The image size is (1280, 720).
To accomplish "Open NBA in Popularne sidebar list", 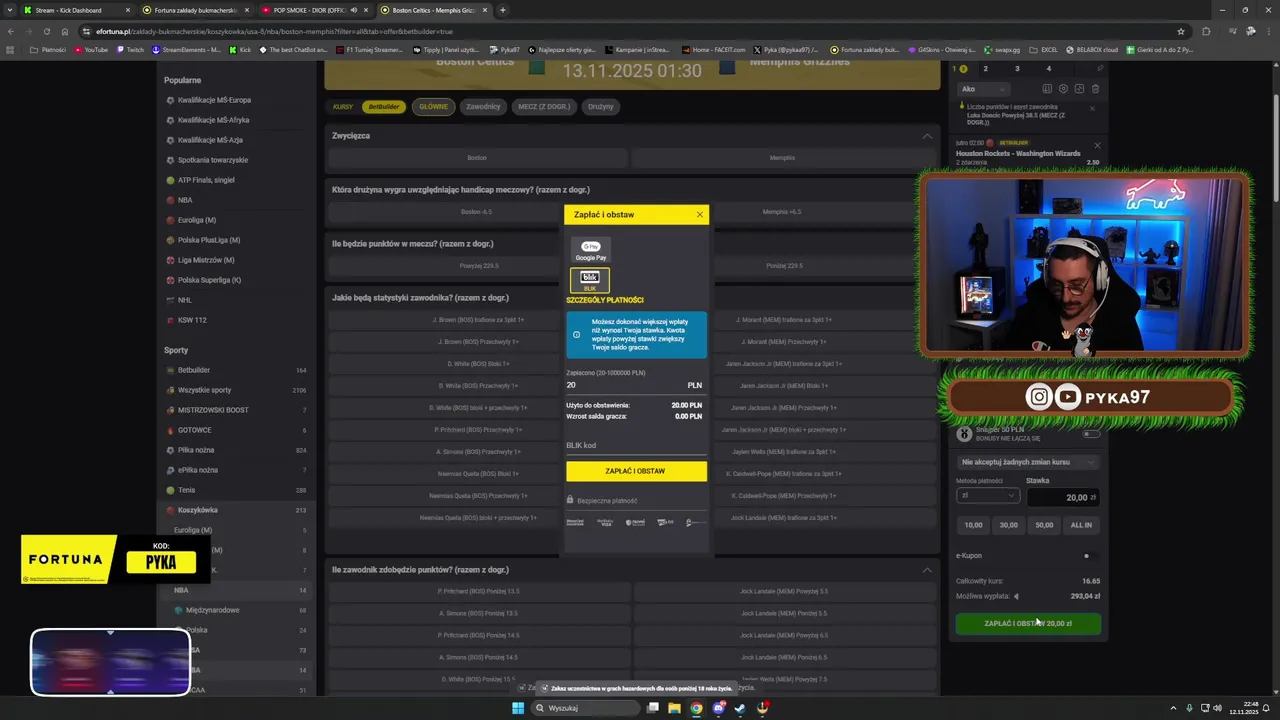I will coord(185,200).
